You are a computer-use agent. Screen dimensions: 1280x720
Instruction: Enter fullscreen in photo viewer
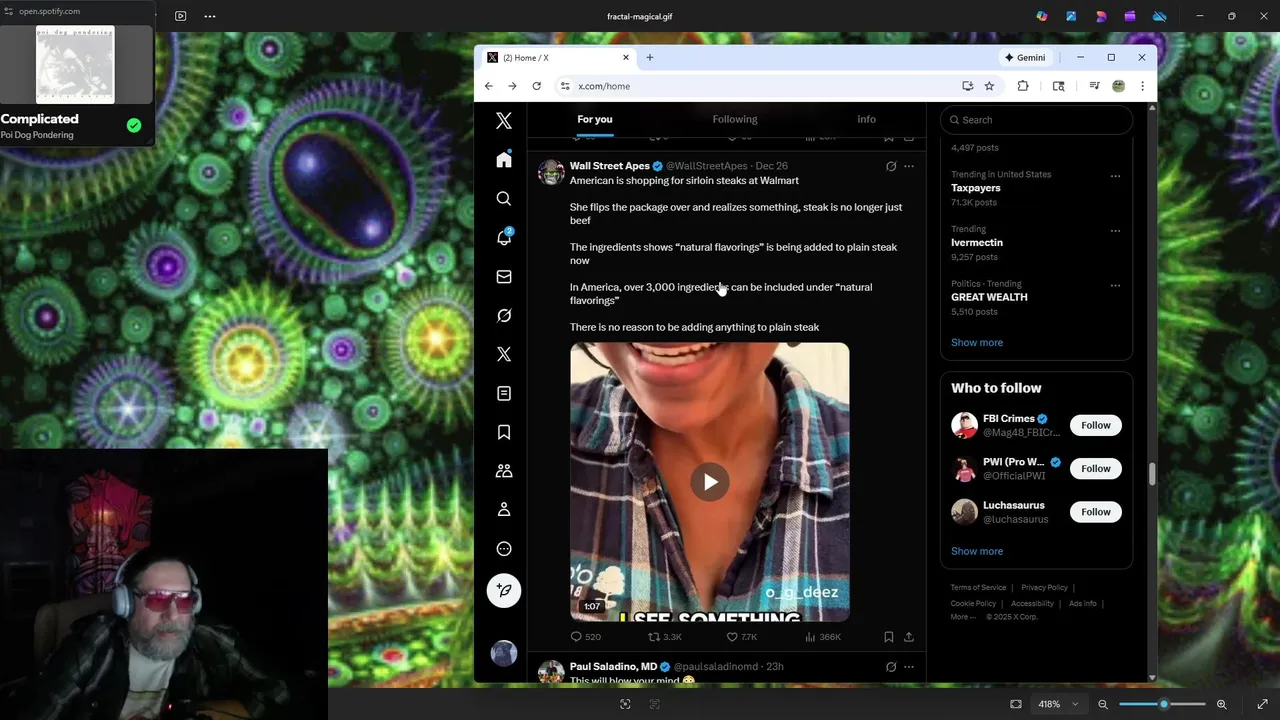tap(1262, 704)
